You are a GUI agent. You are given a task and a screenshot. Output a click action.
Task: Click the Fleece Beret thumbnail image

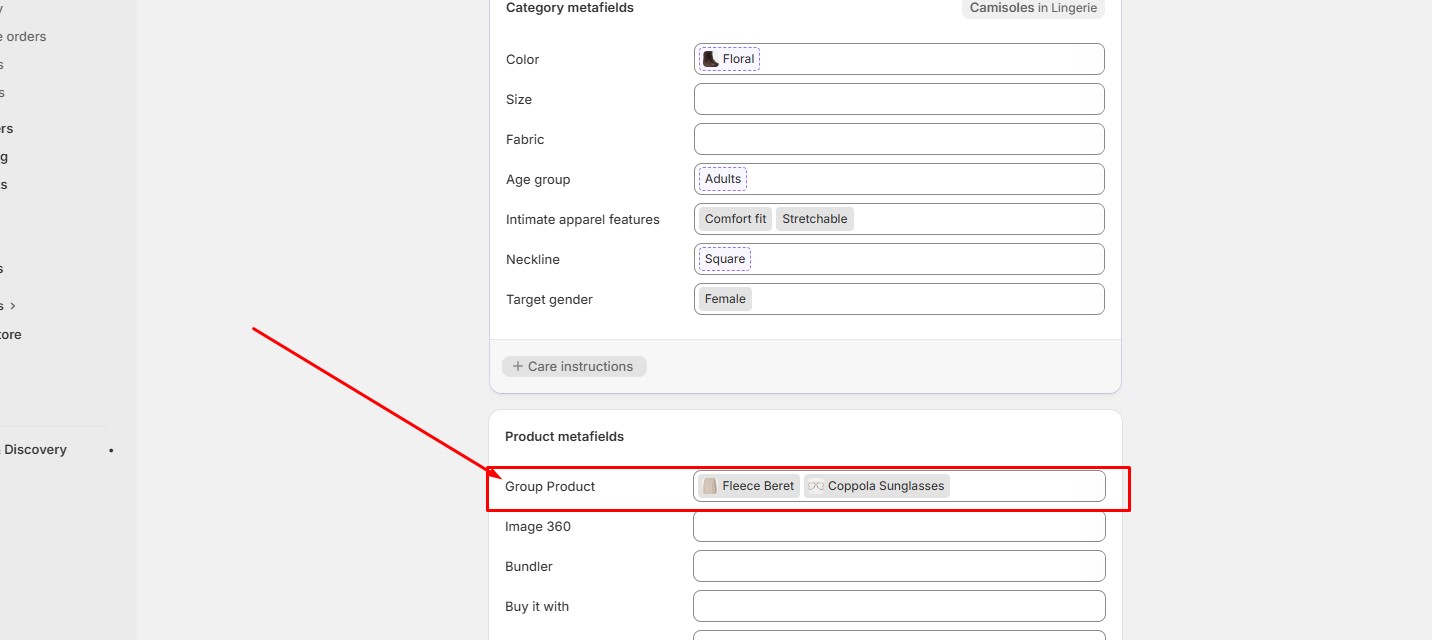coord(710,486)
